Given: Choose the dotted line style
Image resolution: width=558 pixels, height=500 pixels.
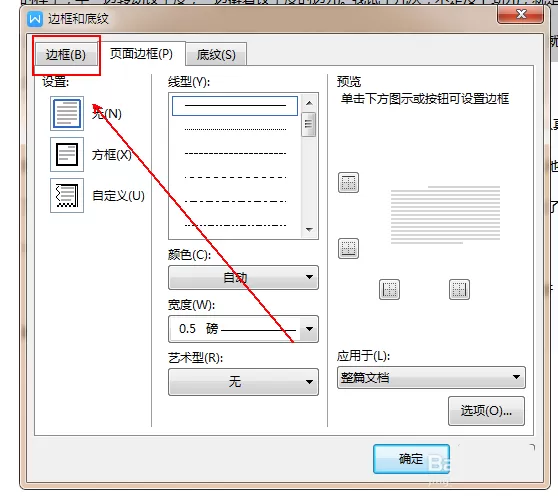Looking at the screenshot, I should click(235, 130).
